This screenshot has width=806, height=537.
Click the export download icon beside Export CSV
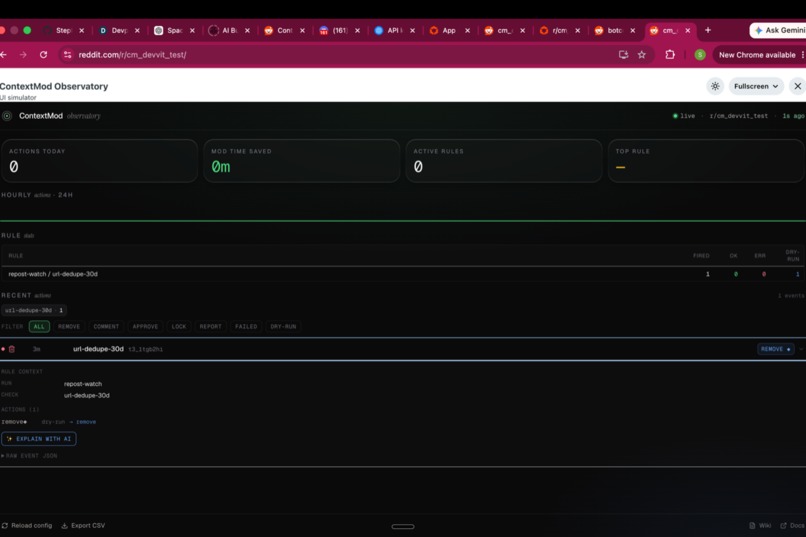point(64,526)
